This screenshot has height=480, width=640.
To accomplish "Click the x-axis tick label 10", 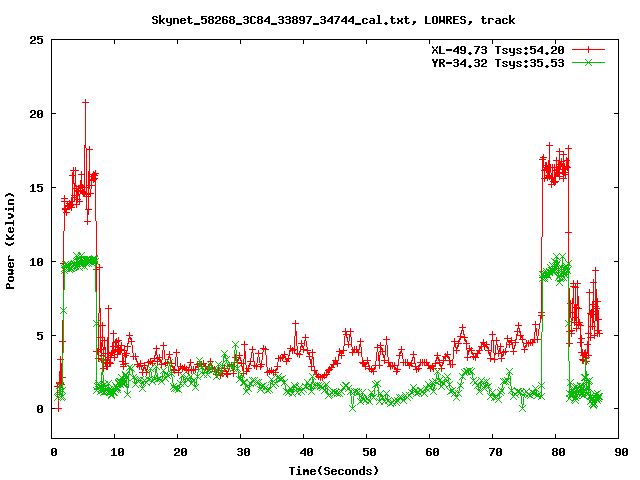I will [117, 452].
